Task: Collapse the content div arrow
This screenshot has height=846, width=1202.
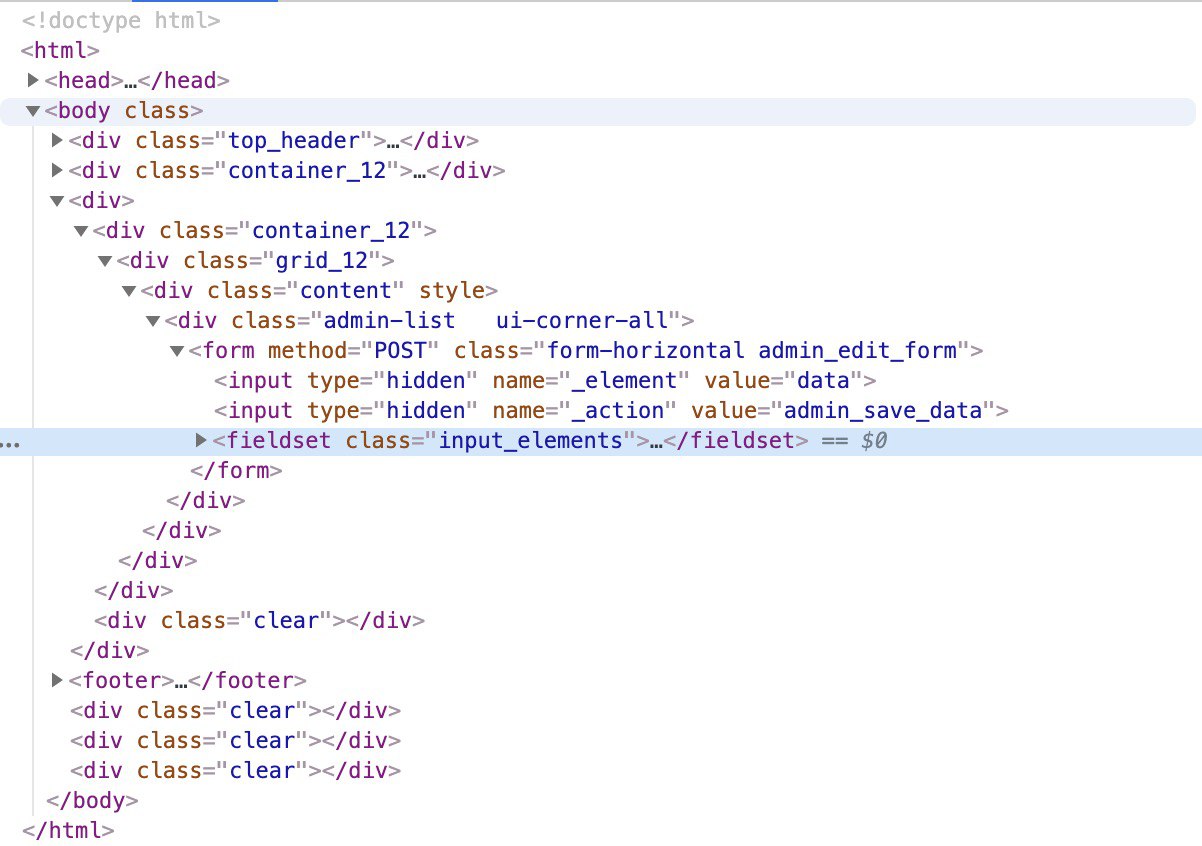Action: pos(130,290)
